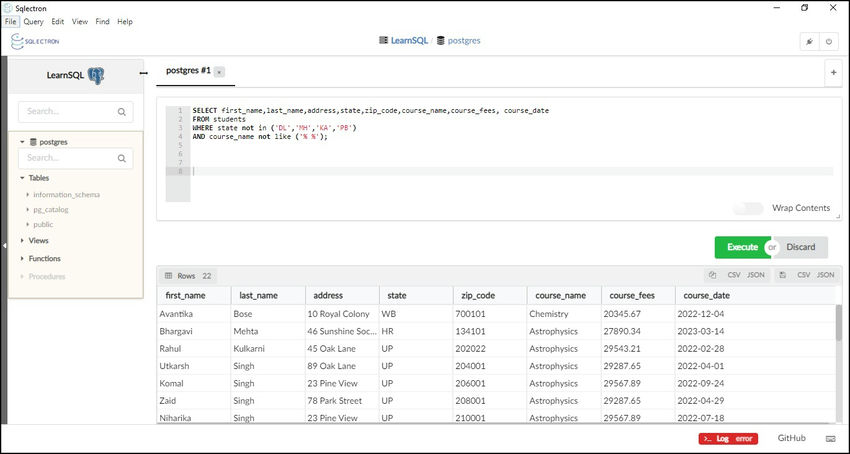The width and height of the screenshot is (850, 454).
Task: Open the File menu
Action: (x=10, y=22)
